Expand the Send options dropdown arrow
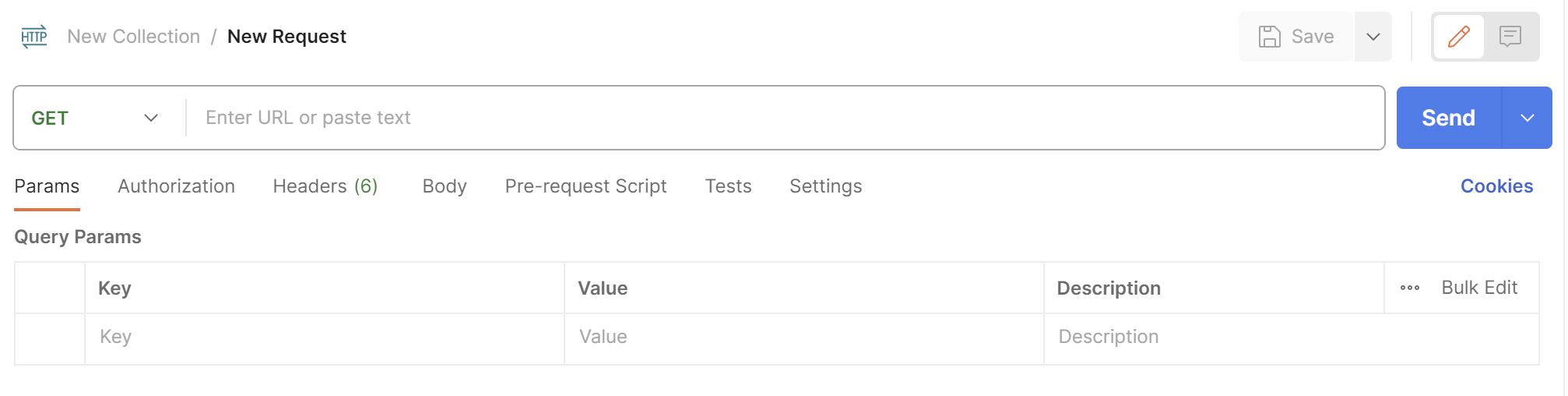 point(1527,118)
